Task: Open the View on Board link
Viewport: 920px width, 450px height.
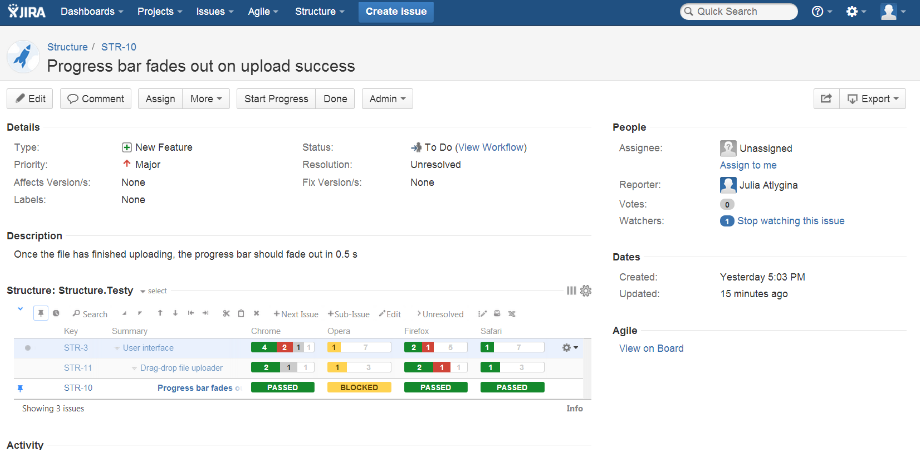Action: pyautogui.click(x=651, y=348)
